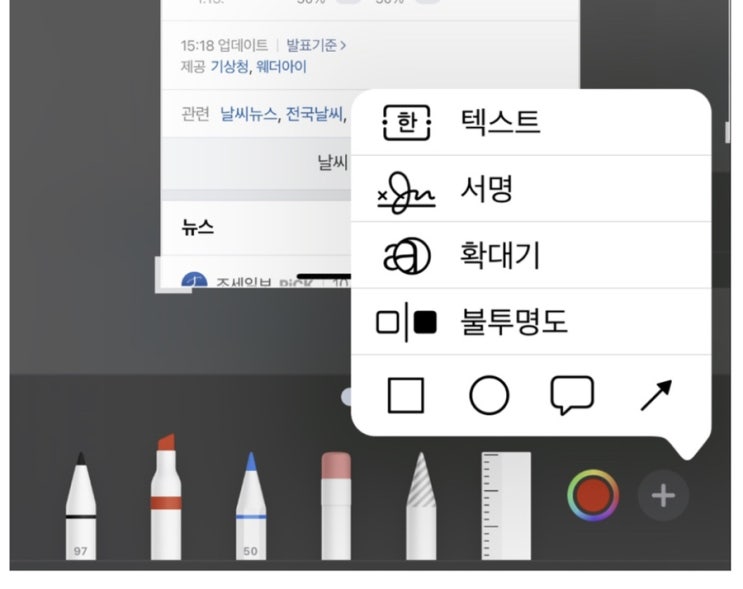Viewport: 743px width, 589px height.
Task: Choose 불투명도 opacity option
Action: tap(531, 321)
